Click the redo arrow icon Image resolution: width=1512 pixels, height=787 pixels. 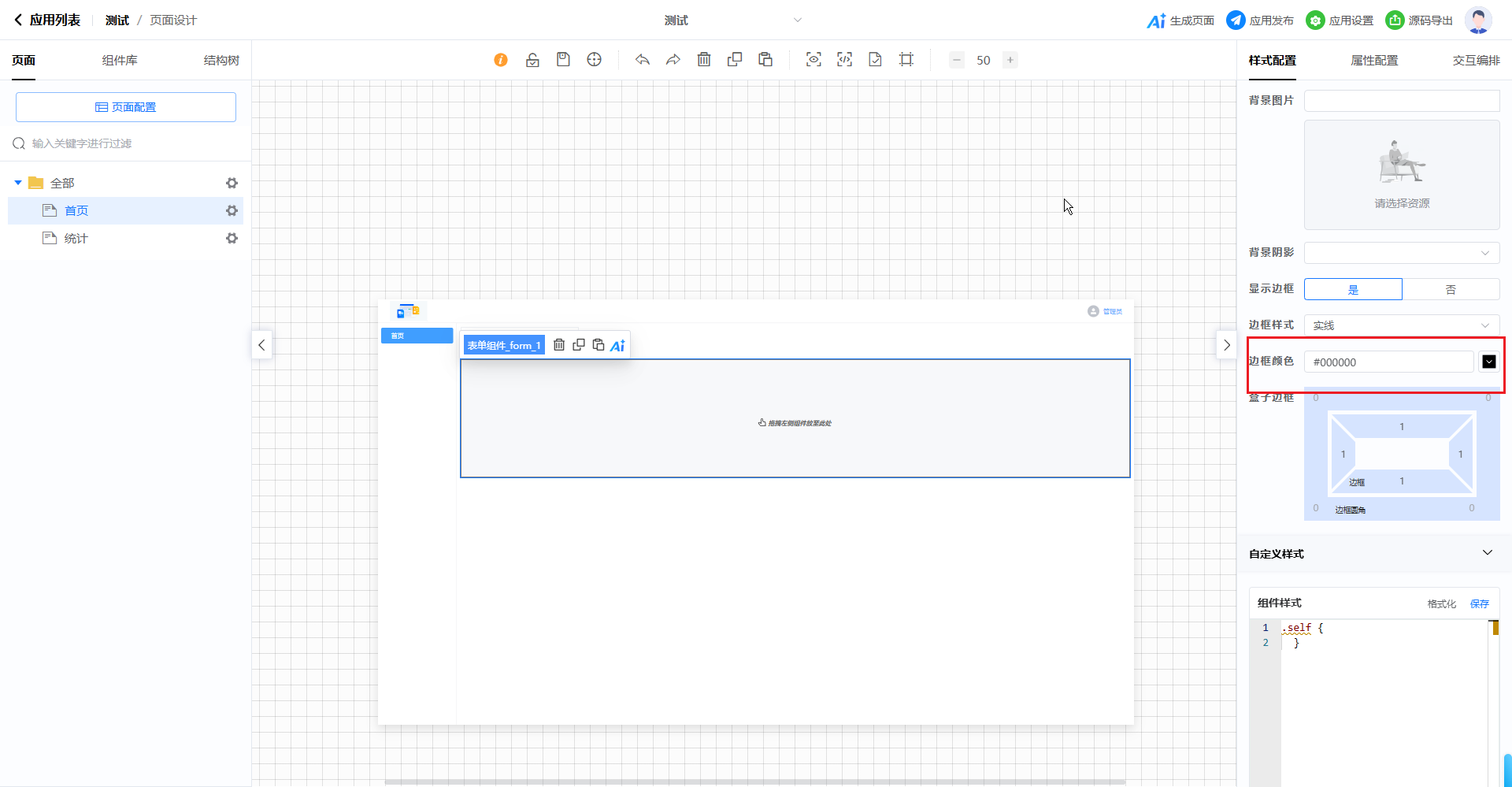coord(673,60)
